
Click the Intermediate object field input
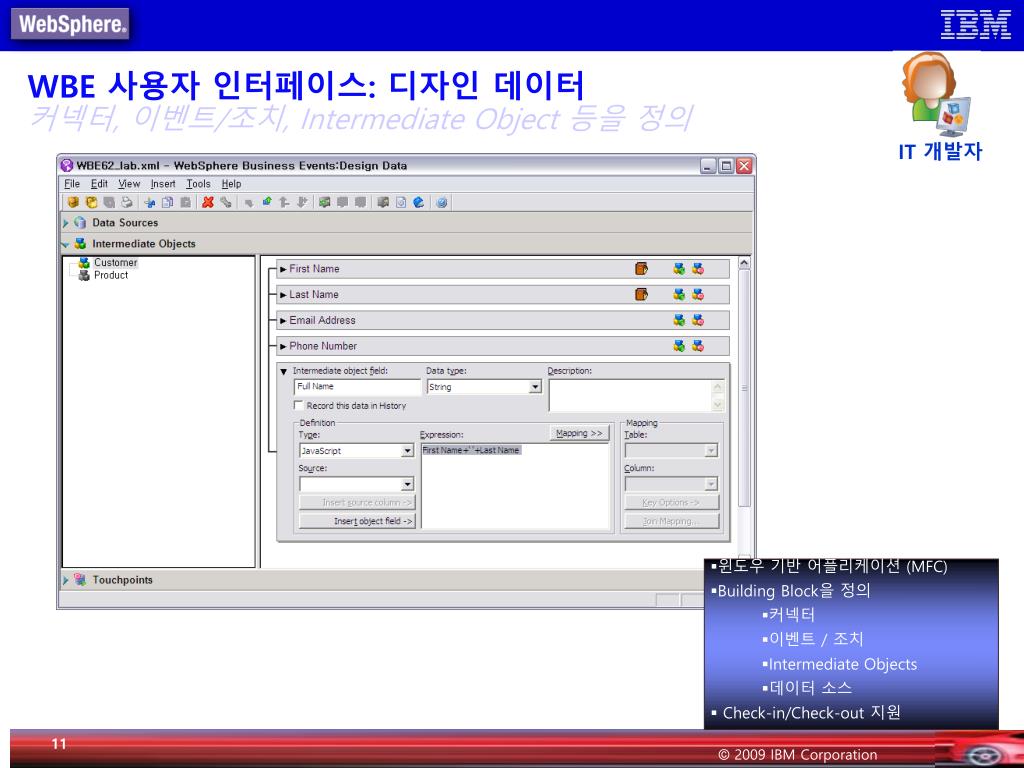coord(357,387)
